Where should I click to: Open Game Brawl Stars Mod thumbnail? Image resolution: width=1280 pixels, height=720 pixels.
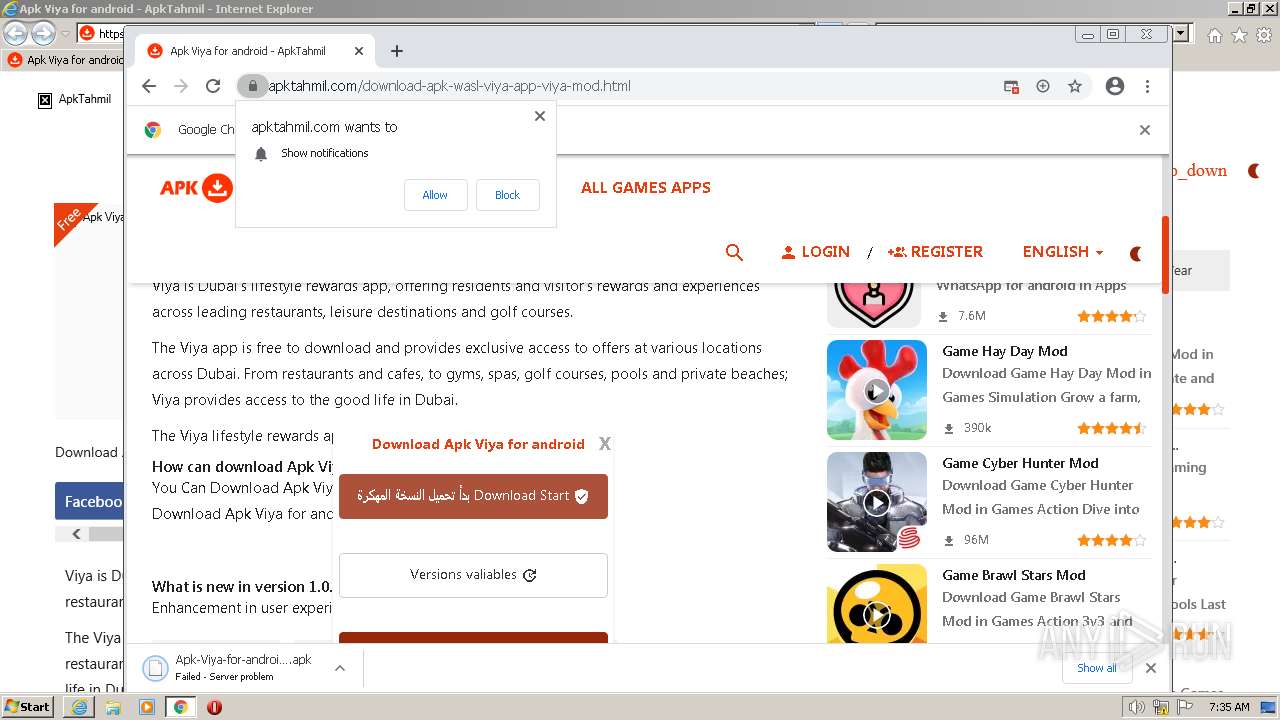pyautogui.click(x=877, y=603)
